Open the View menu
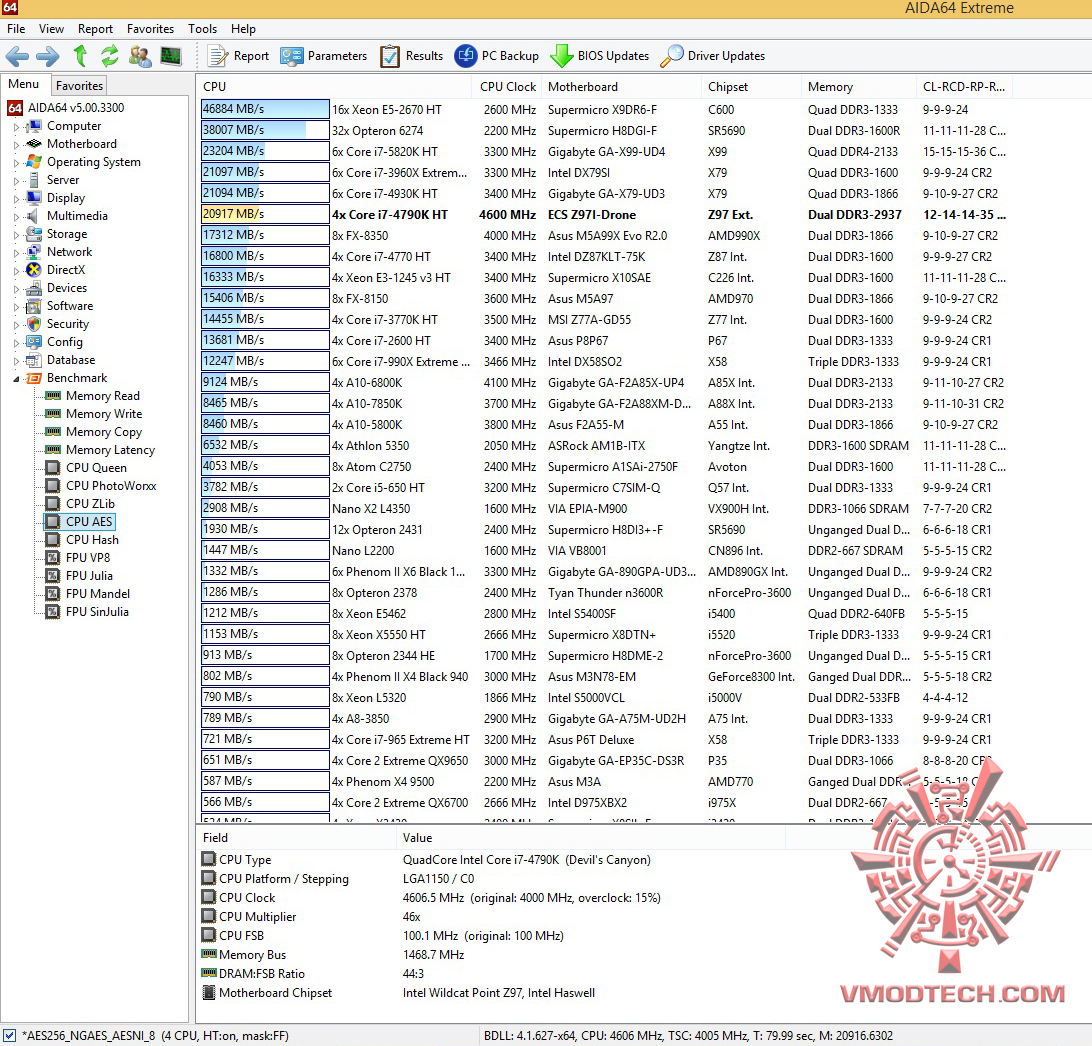Image resolution: width=1092 pixels, height=1046 pixels. (x=52, y=29)
